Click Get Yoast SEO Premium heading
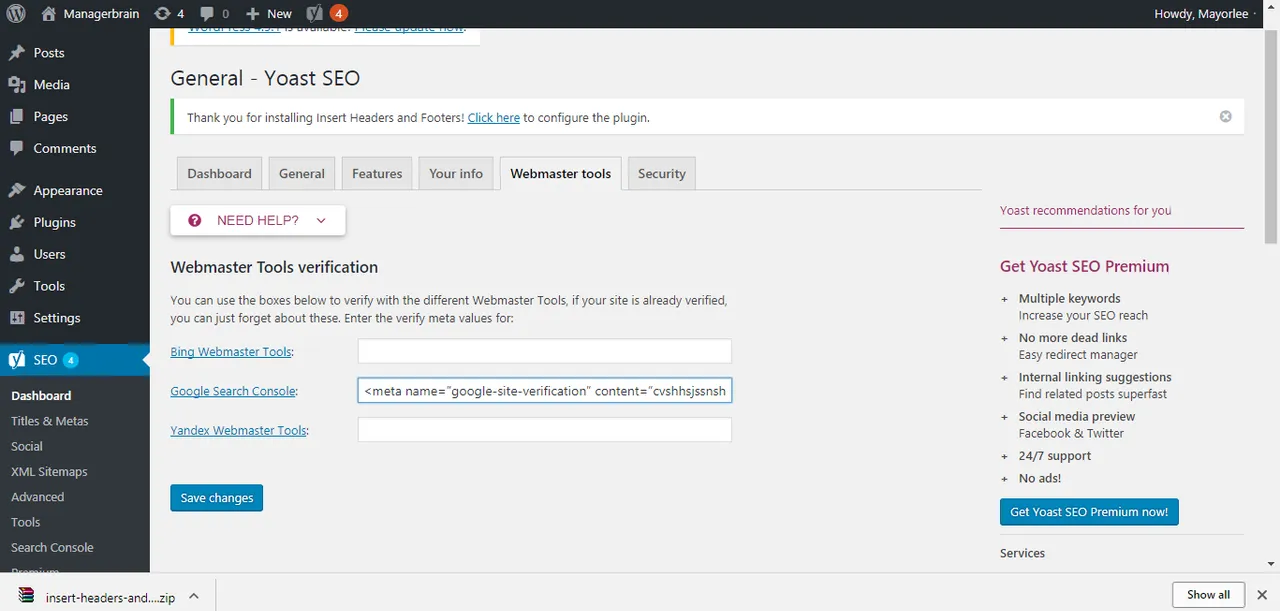The height and width of the screenshot is (611, 1280). coord(1084,266)
